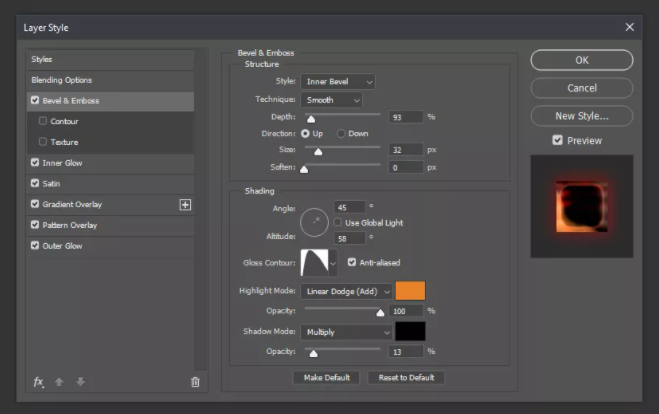This screenshot has height=414, width=659.
Task: Click the OK button
Action: [x=582, y=60]
